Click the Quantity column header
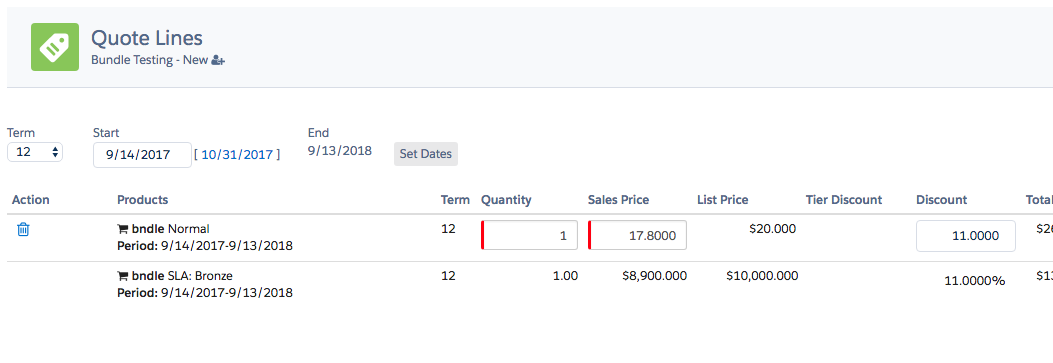 coord(506,200)
